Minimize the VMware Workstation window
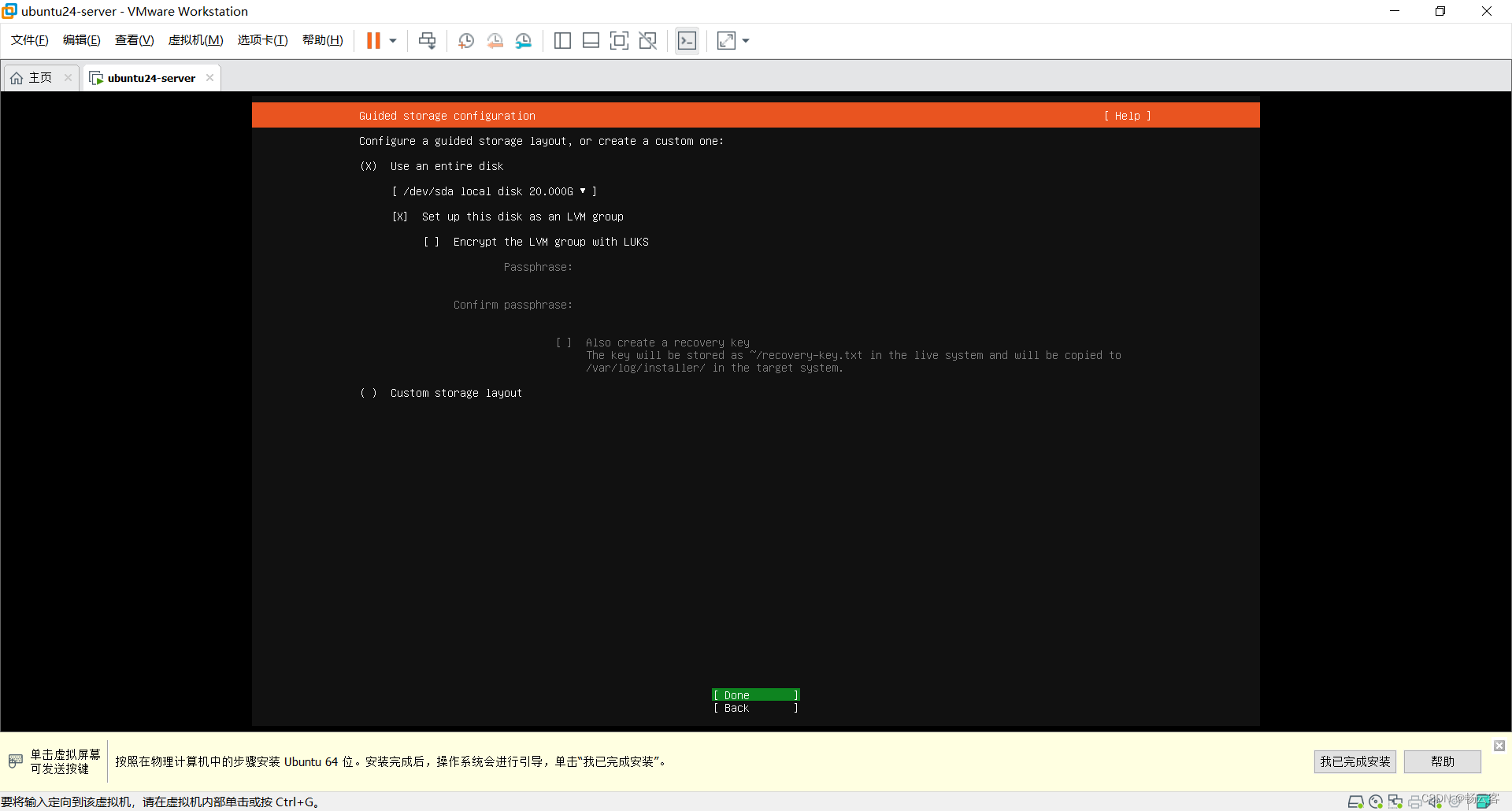Image resolution: width=1512 pixels, height=811 pixels. 1395,11
